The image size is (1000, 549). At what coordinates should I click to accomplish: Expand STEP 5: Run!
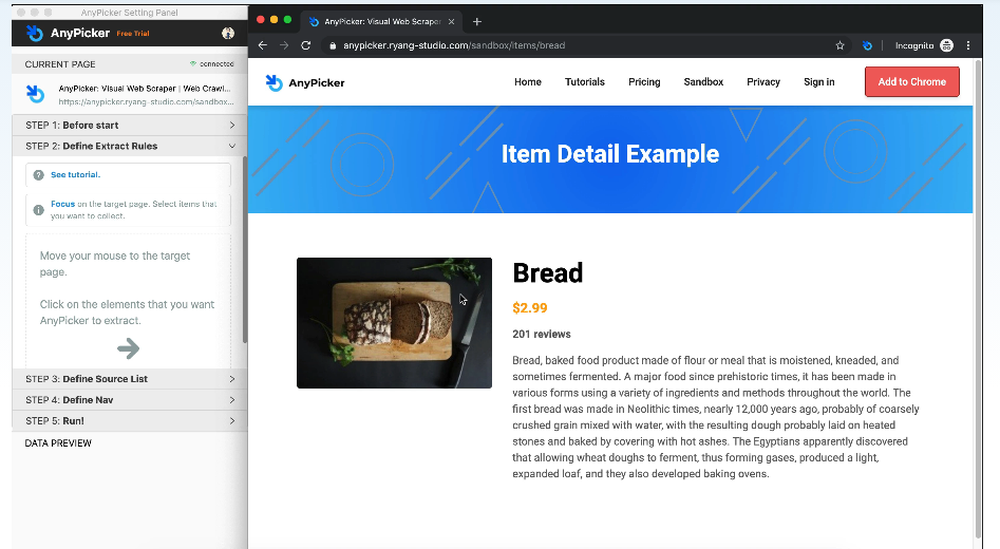(129, 421)
